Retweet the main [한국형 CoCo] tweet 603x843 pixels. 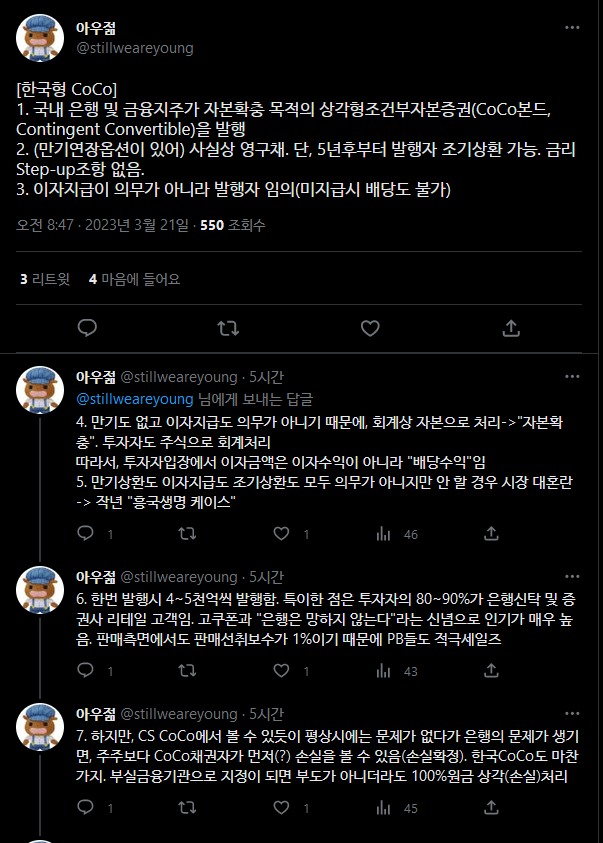pos(228,327)
